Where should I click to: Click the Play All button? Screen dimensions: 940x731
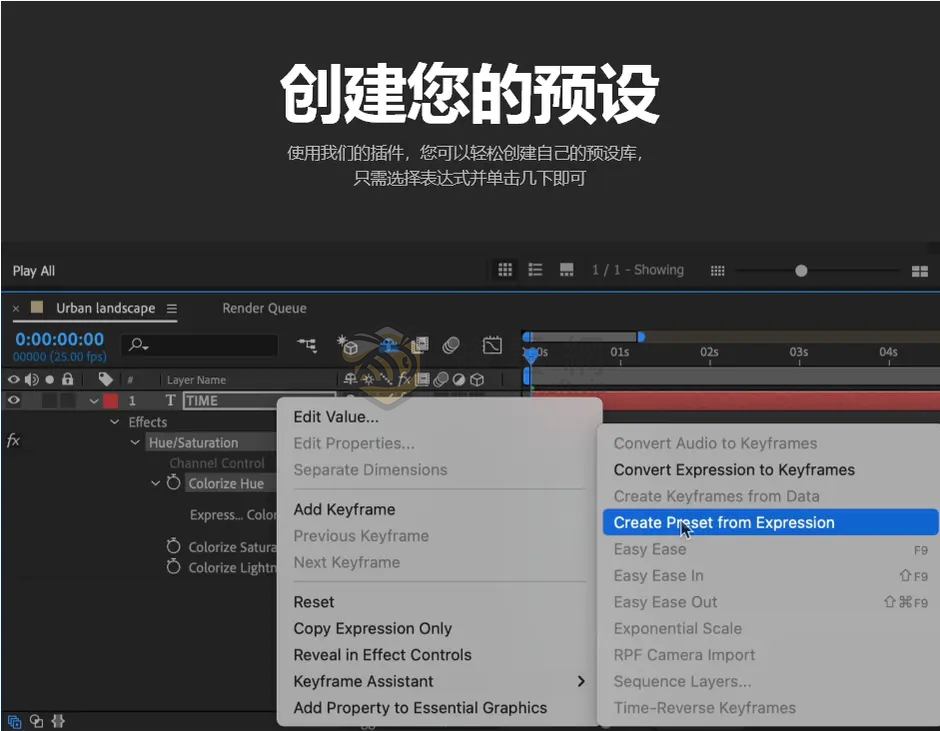(34, 271)
